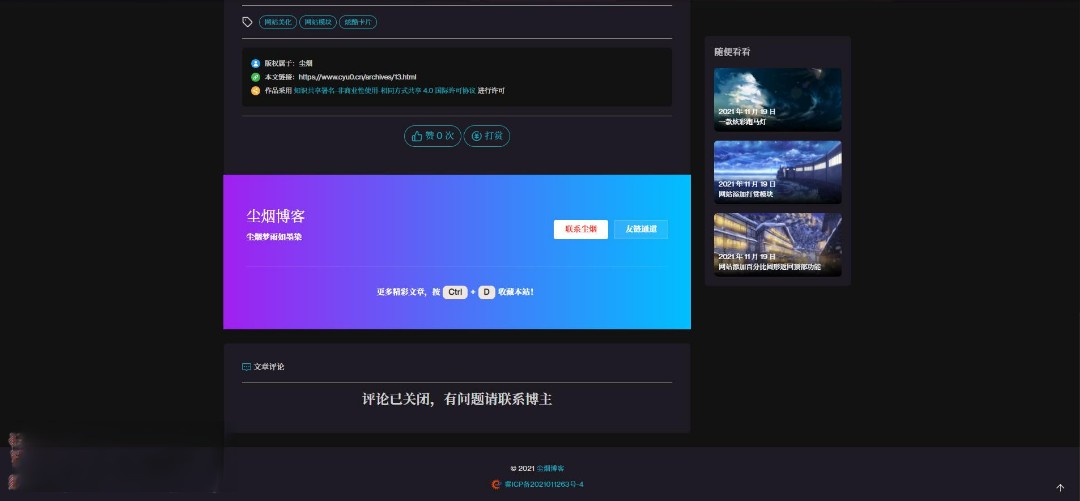Click the author name 尘烟 after 版权属于

coord(305,63)
